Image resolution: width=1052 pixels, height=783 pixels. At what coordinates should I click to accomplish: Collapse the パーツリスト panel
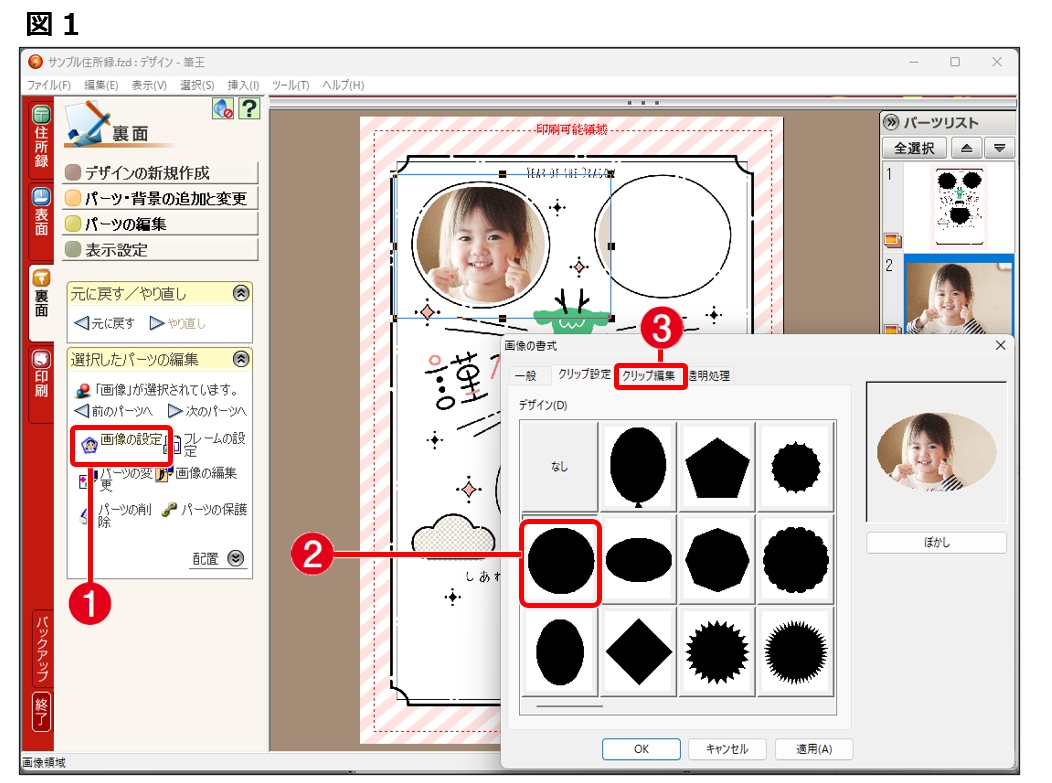click(891, 123)
